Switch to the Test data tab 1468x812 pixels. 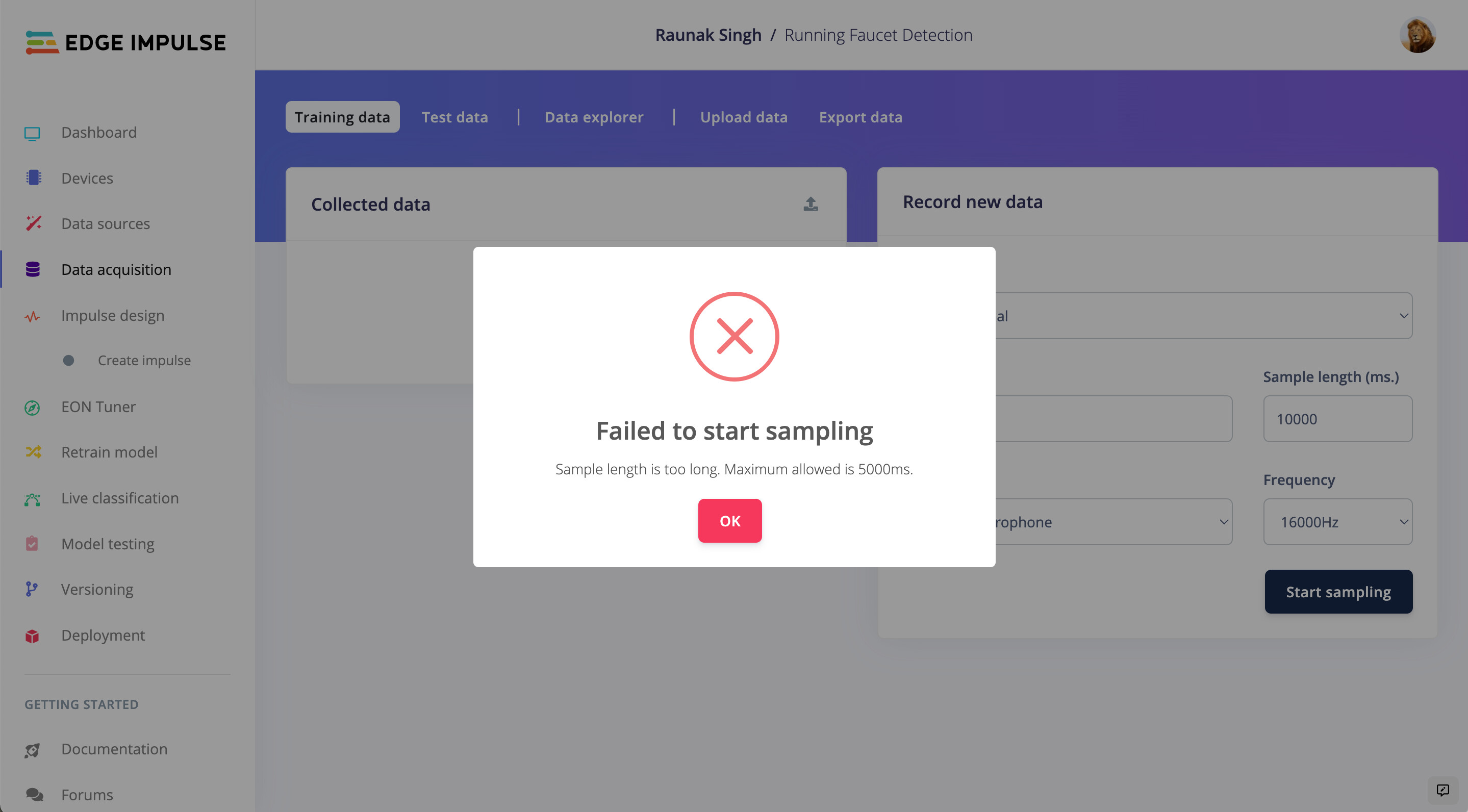pos(454,117)
